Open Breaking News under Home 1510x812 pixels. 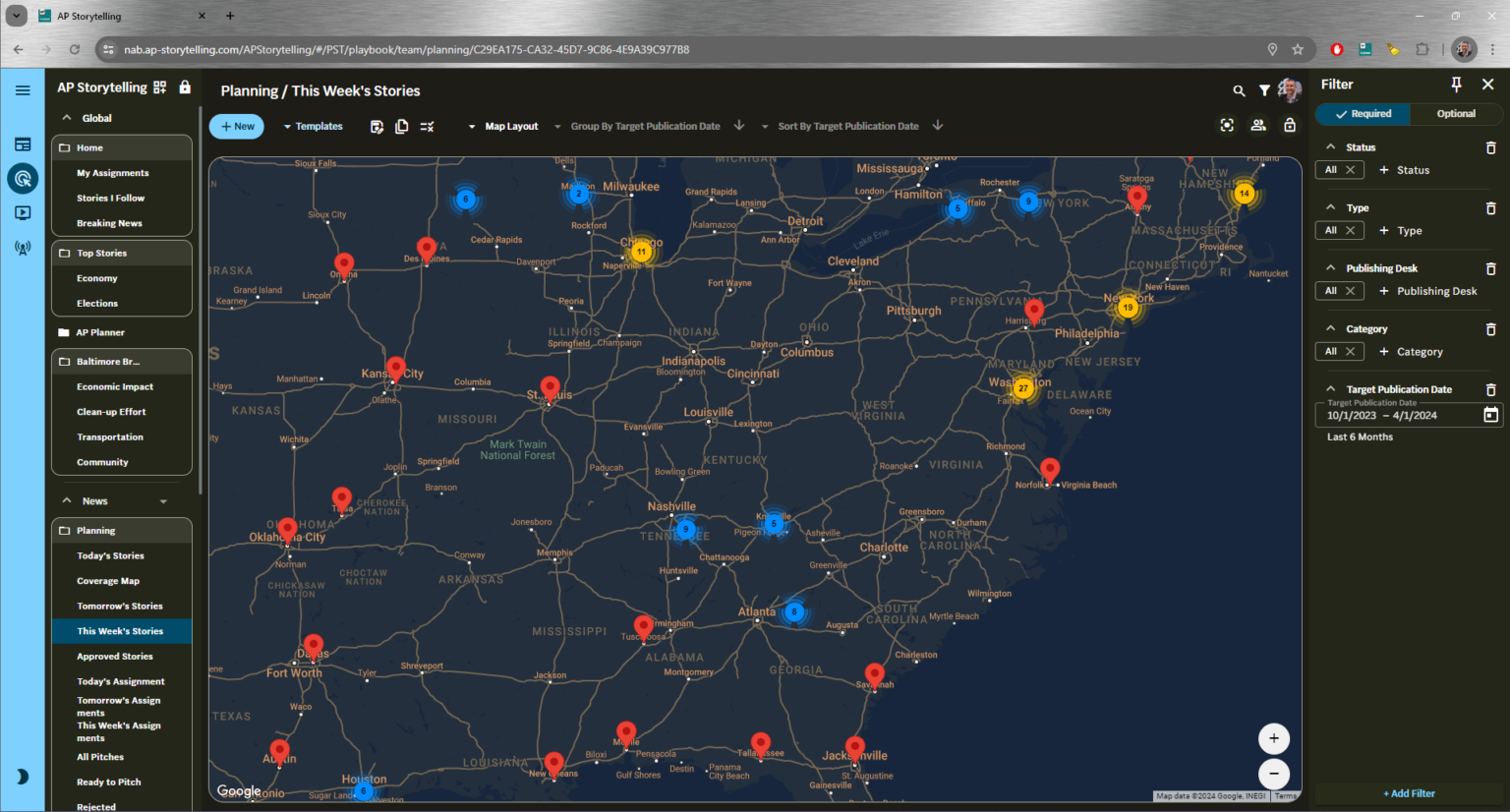[x=111, y=222]
